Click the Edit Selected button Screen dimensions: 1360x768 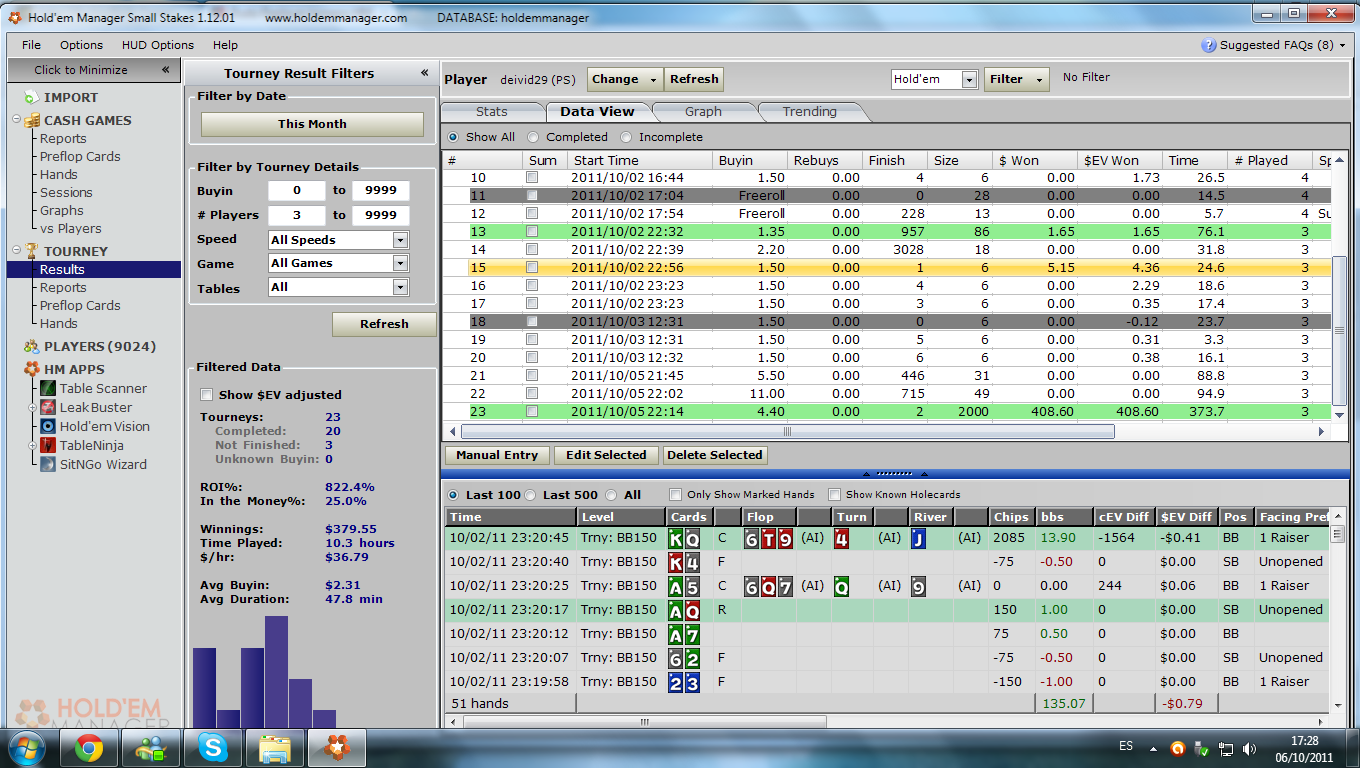(606, 455)
